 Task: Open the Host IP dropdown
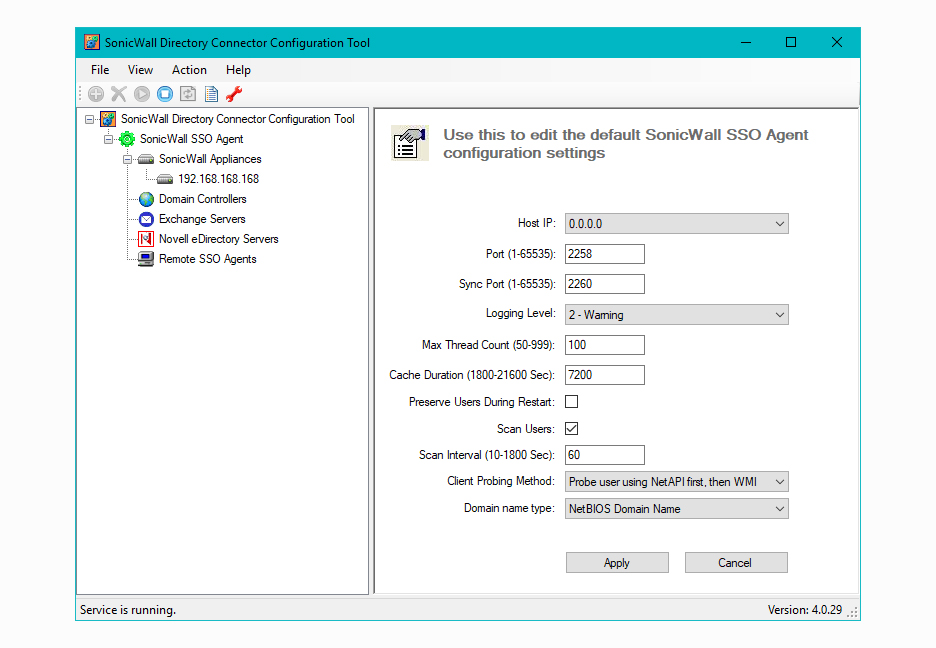(x=676, y=224)
